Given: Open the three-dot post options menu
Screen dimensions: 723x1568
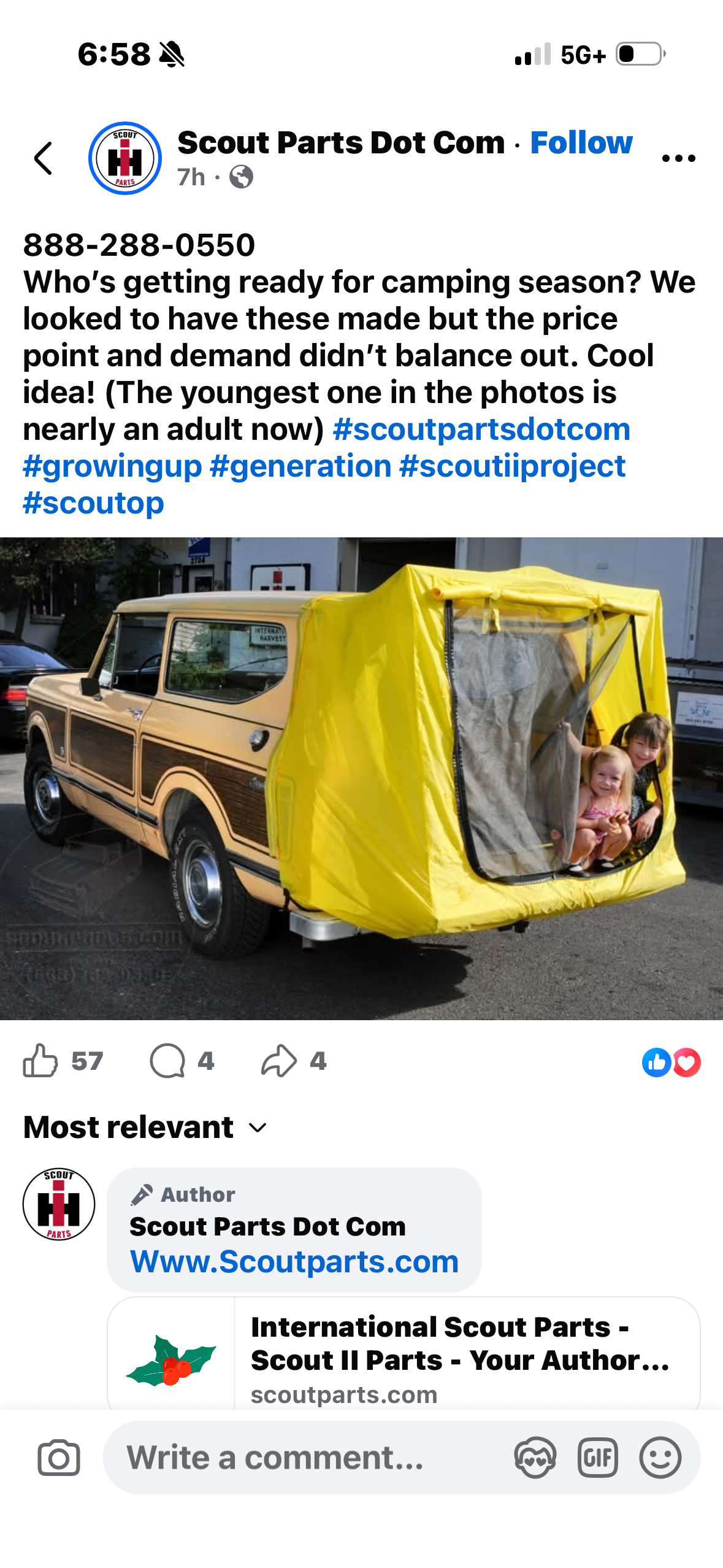Looking at the screenshot, I should click(x=678, y=158).
